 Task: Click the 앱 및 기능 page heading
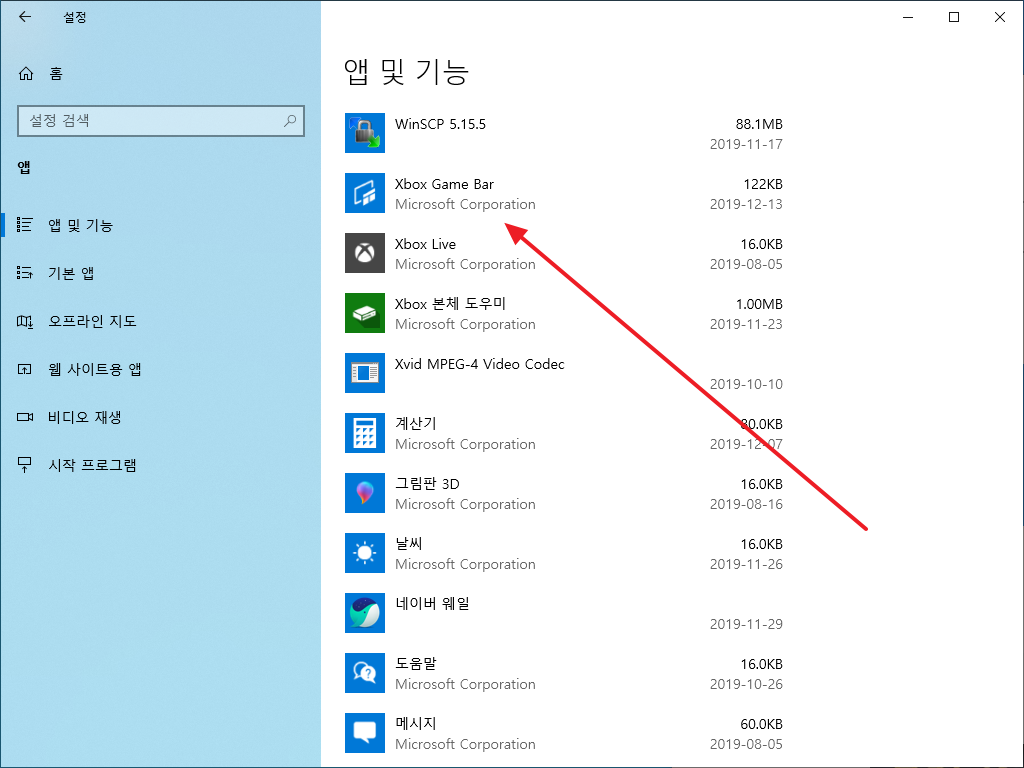[406, 71]
